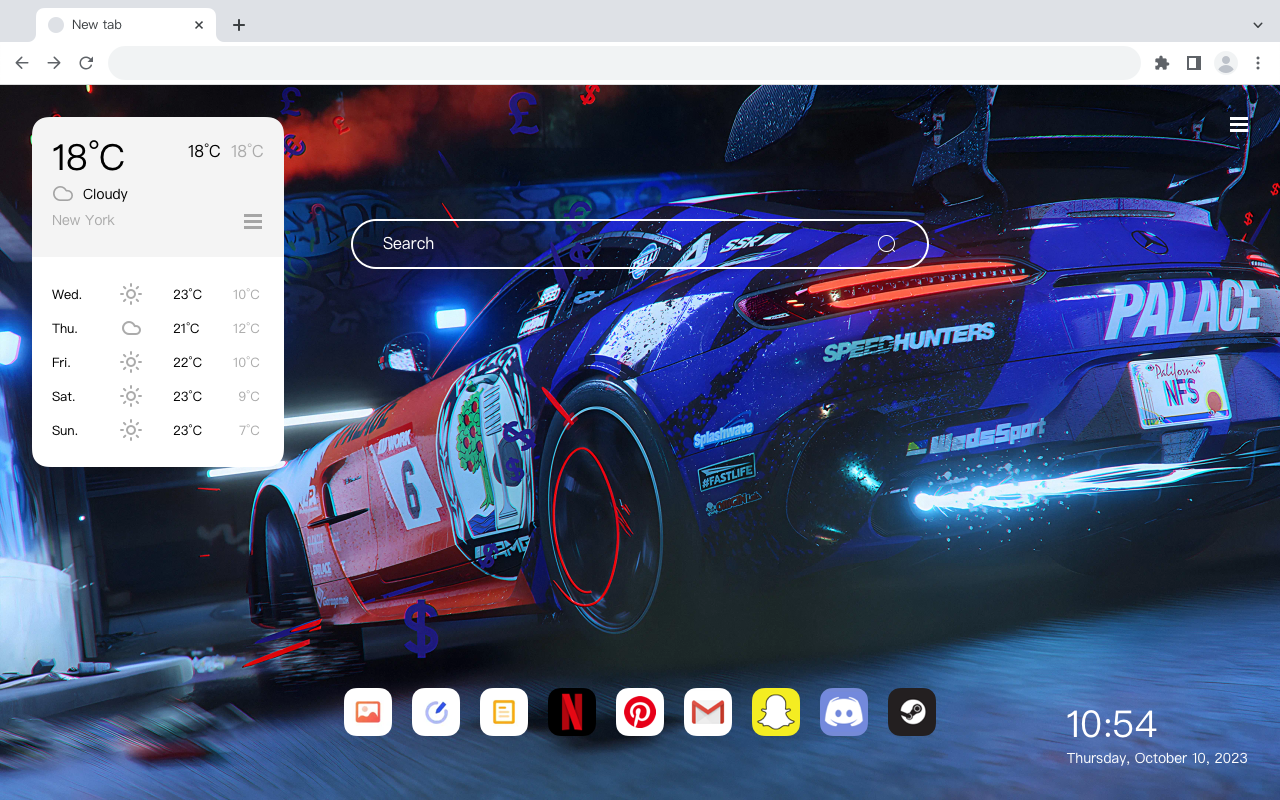Open the Netflix shortcut icon
This screenshot has width=1280, height=800.
[572, 712]
